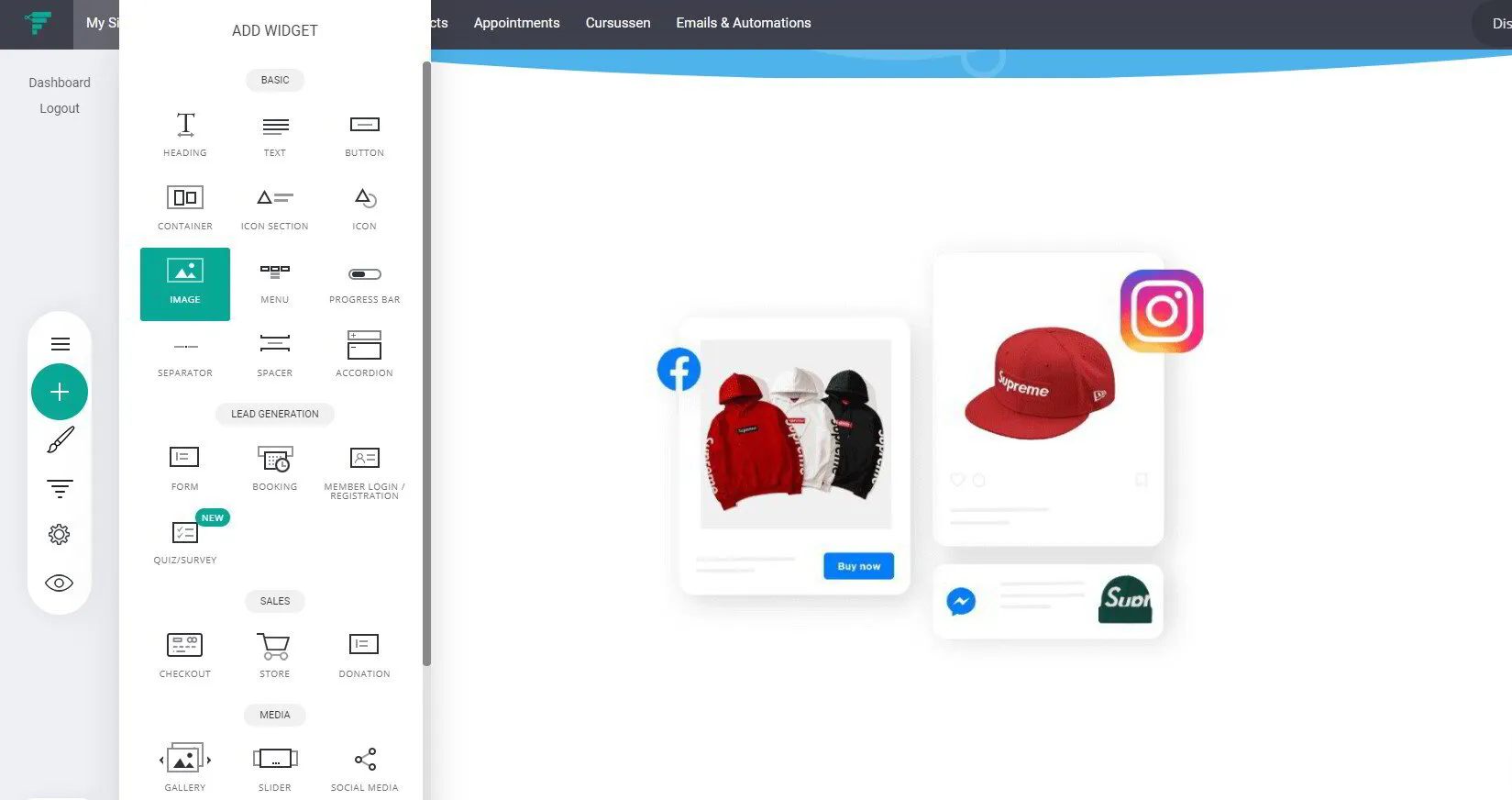Add the Store cart widget

275,655
